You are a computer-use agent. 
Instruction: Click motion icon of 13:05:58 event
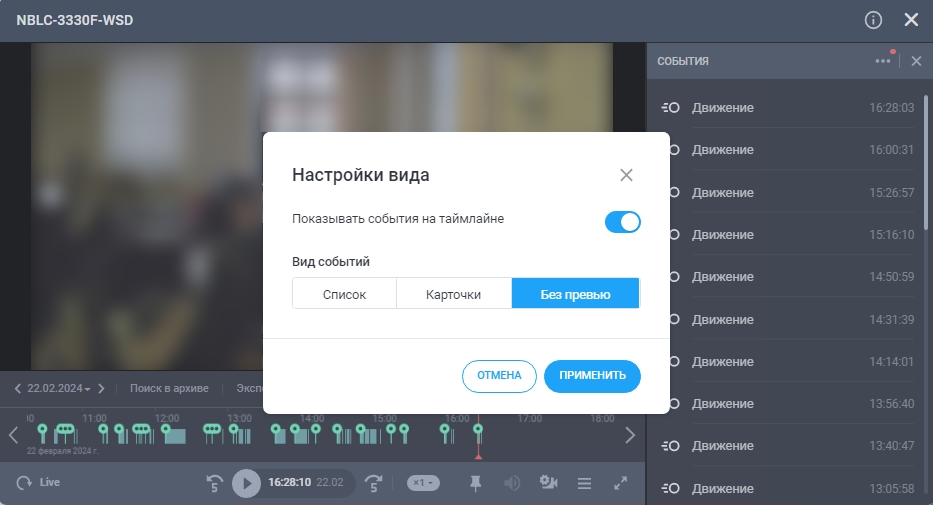click(671, 488)
